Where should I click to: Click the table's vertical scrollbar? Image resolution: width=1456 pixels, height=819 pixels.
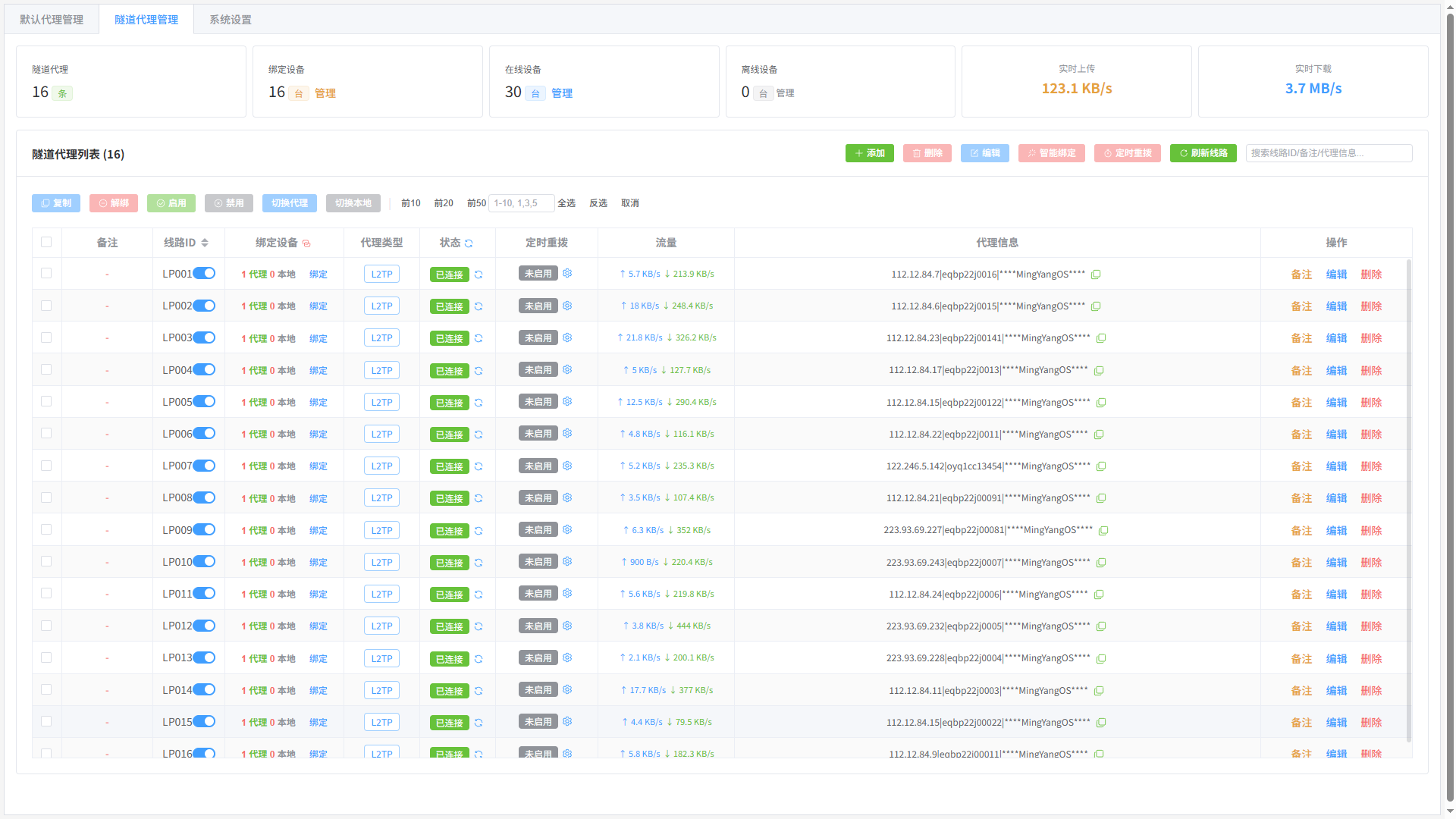[1409, 500]
